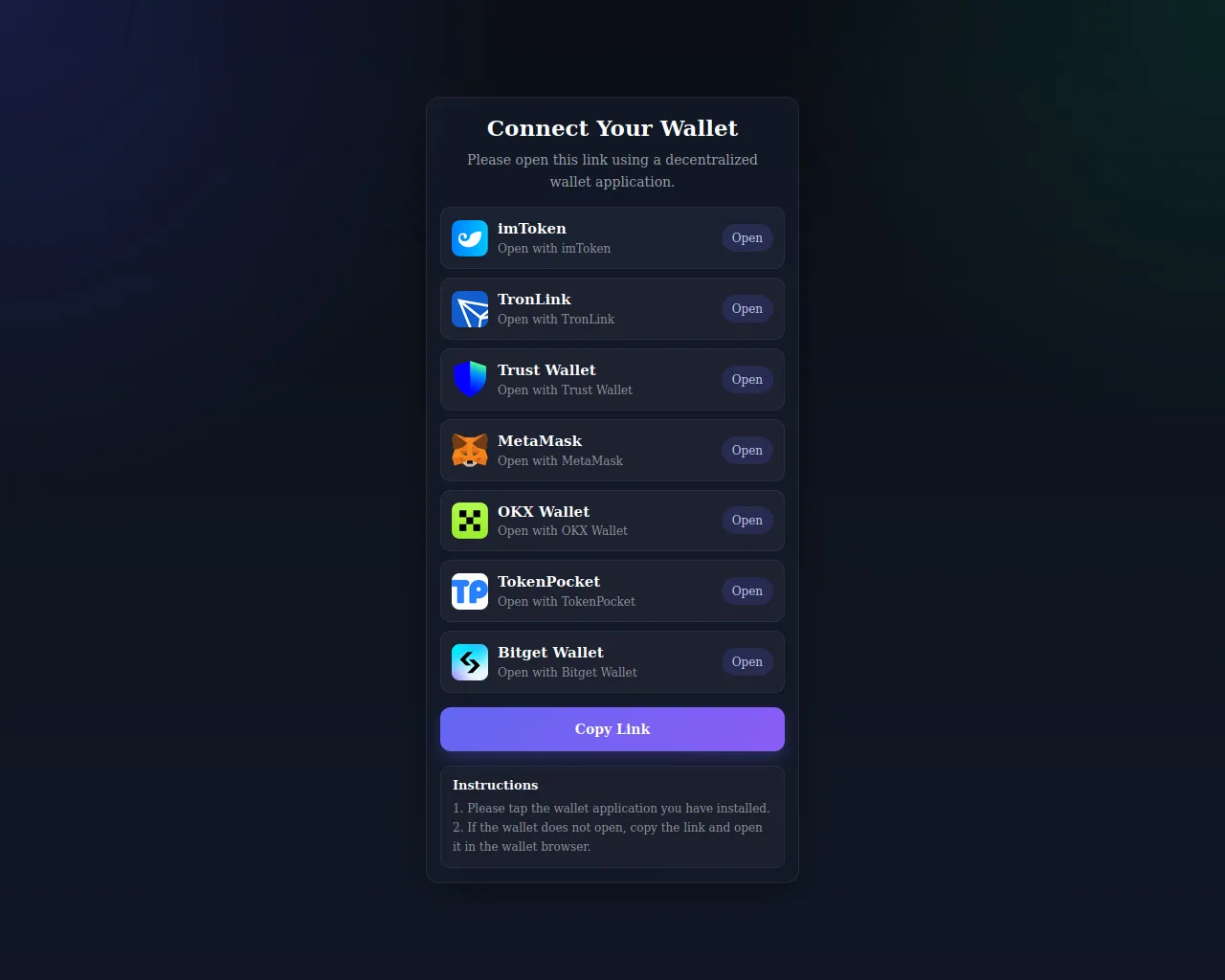Select the 'Open with Bitget Wallet' subtitle
The image size is (1225, 980).
[568, 673]
